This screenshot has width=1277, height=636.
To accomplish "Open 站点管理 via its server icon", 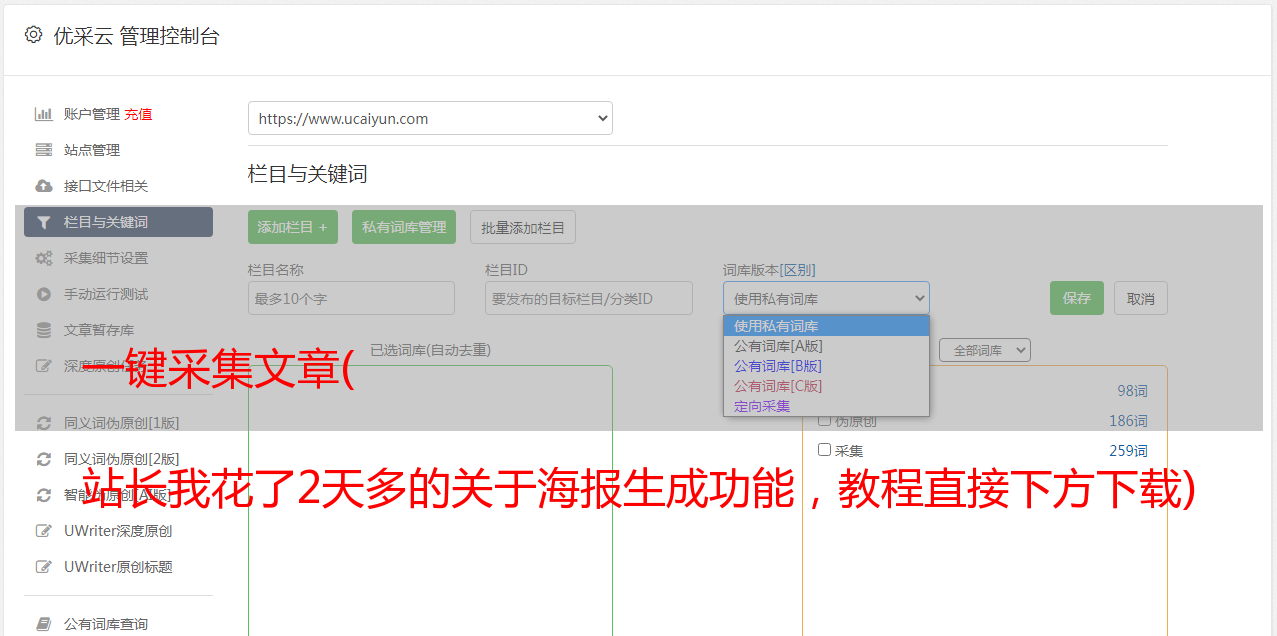I will click(x=43, y=150).
